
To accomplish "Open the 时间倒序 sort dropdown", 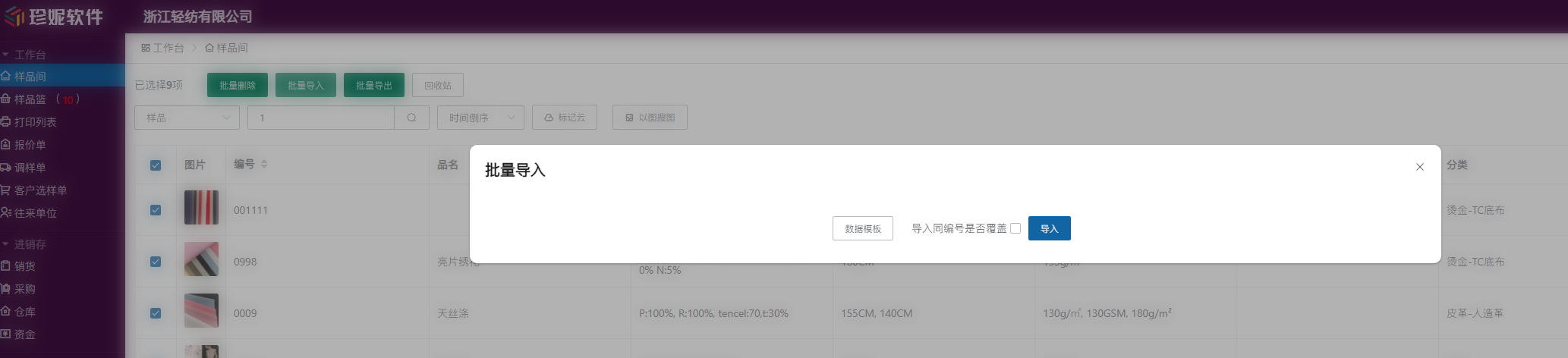I will pos(480,118).
